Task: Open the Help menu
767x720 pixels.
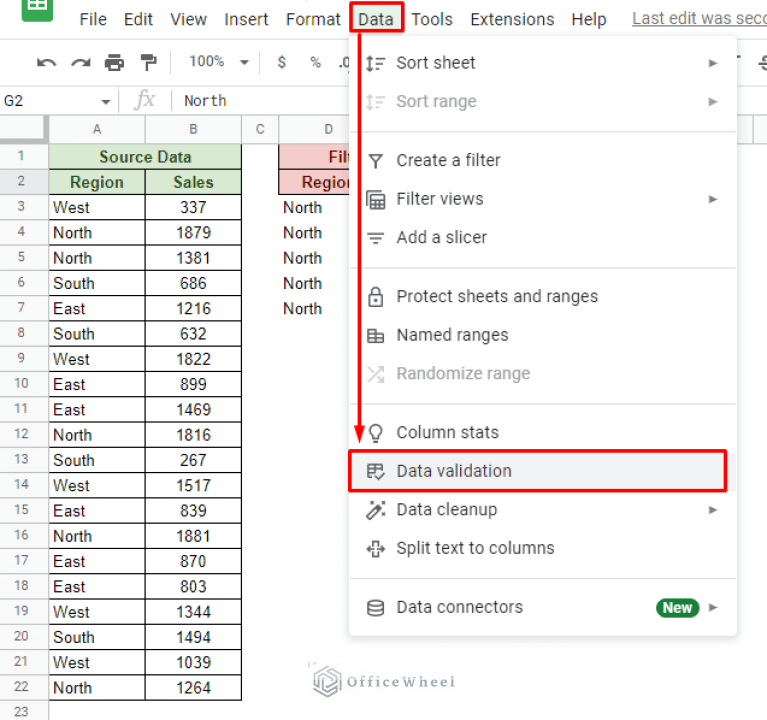Action: [x=589, y=20]
